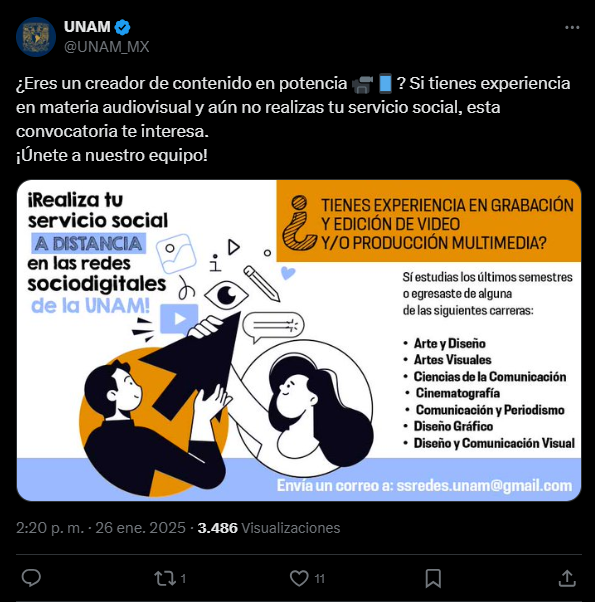Like the tweet with the heart icon
Image resolution: width=595 pixels, height=602 pixels.
pos(299,578)
